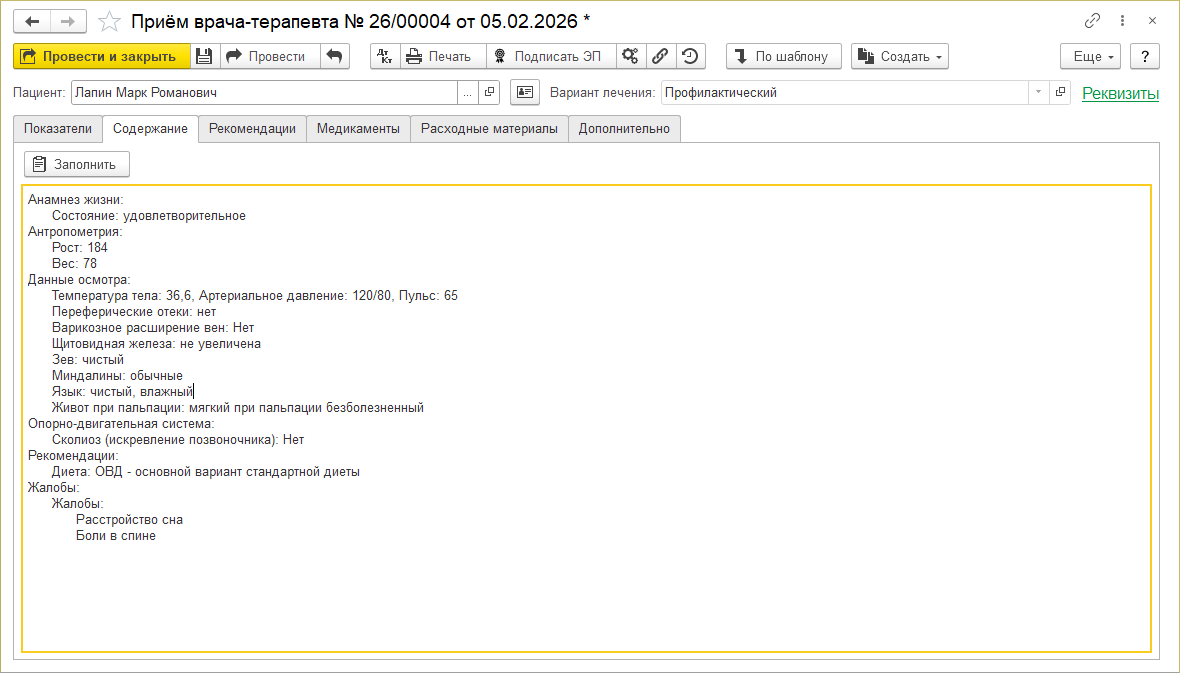
Task: Click Подписать ЭП button
Action: tap(551, 56)
